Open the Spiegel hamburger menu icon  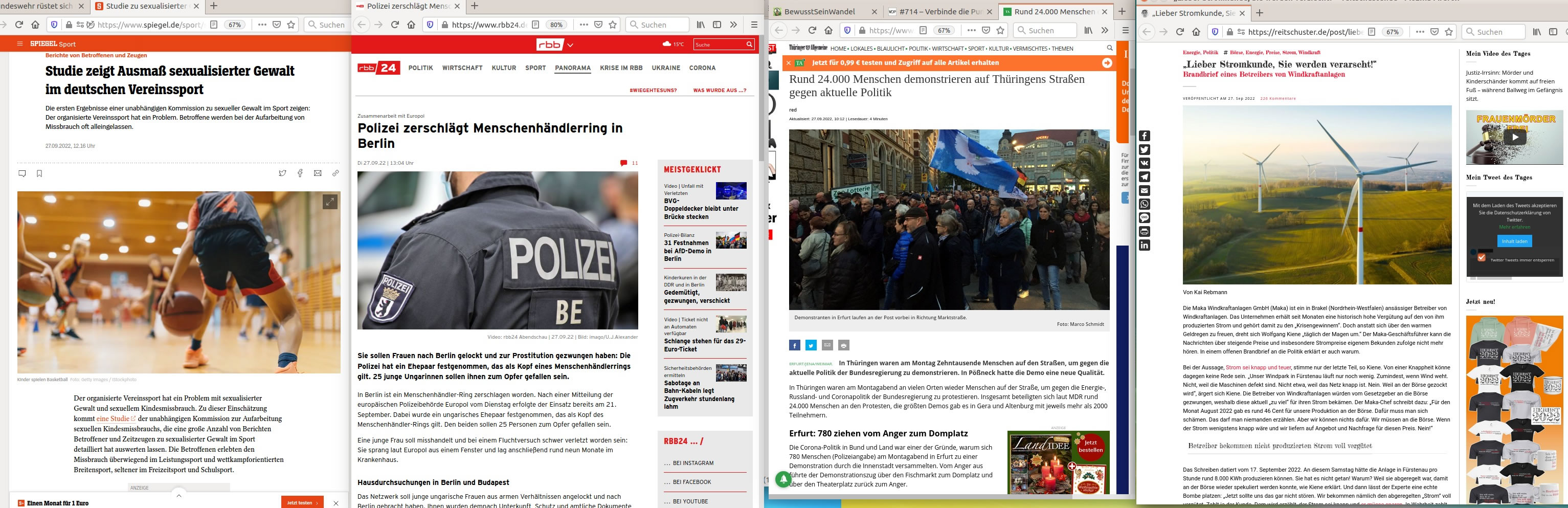click(x=19, y=44)
